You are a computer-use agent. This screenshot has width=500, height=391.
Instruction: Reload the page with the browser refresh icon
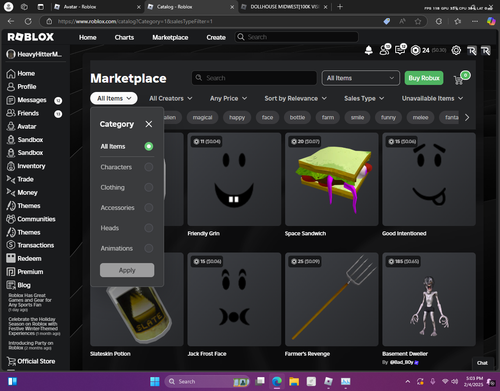28,21
